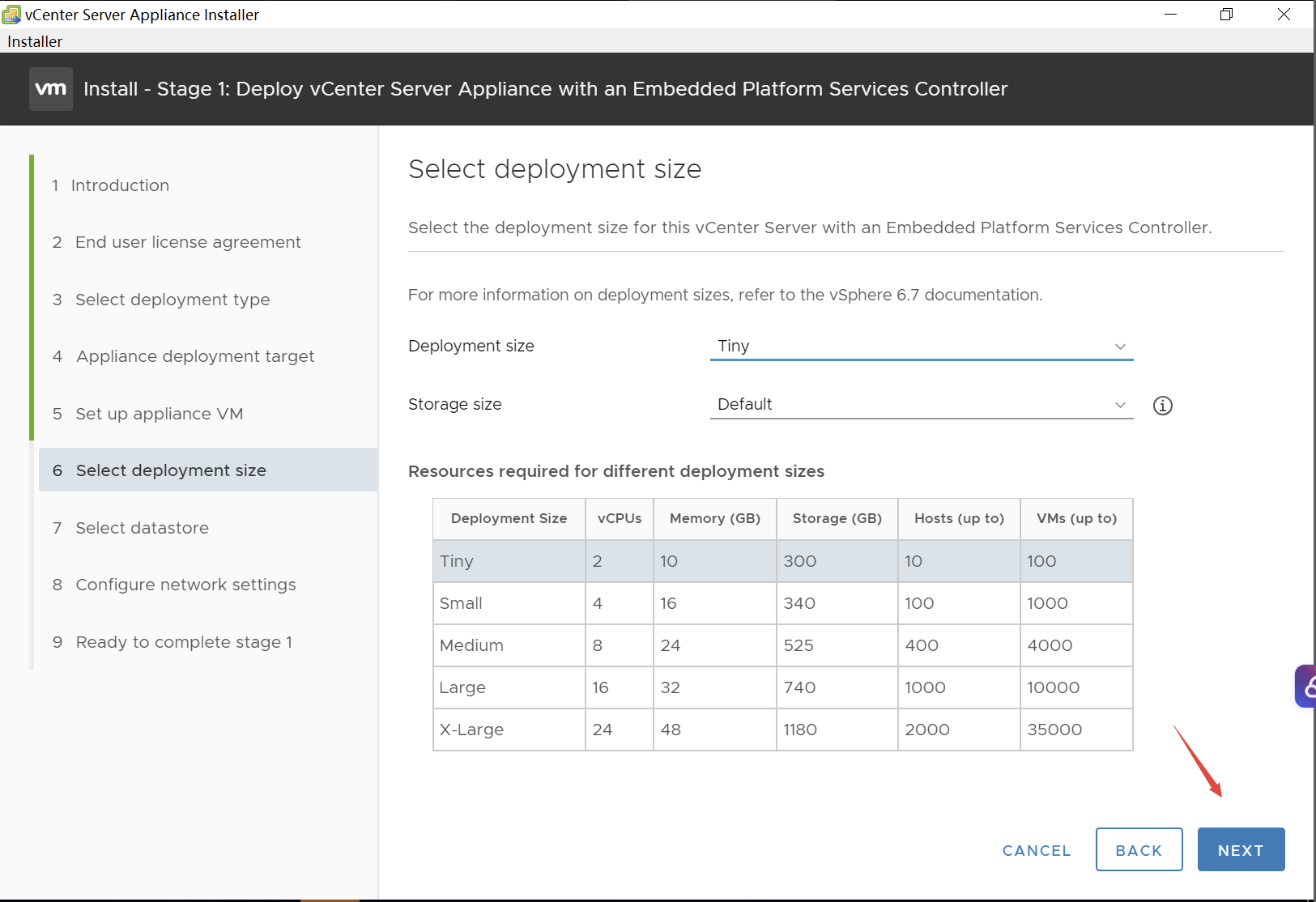Select Configure network settings step
The height and width of the screenshot is (902, 1316).
174,585
